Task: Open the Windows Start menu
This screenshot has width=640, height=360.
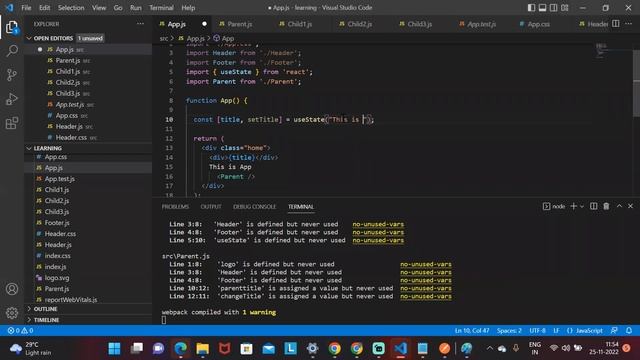Action: point(114,349)
